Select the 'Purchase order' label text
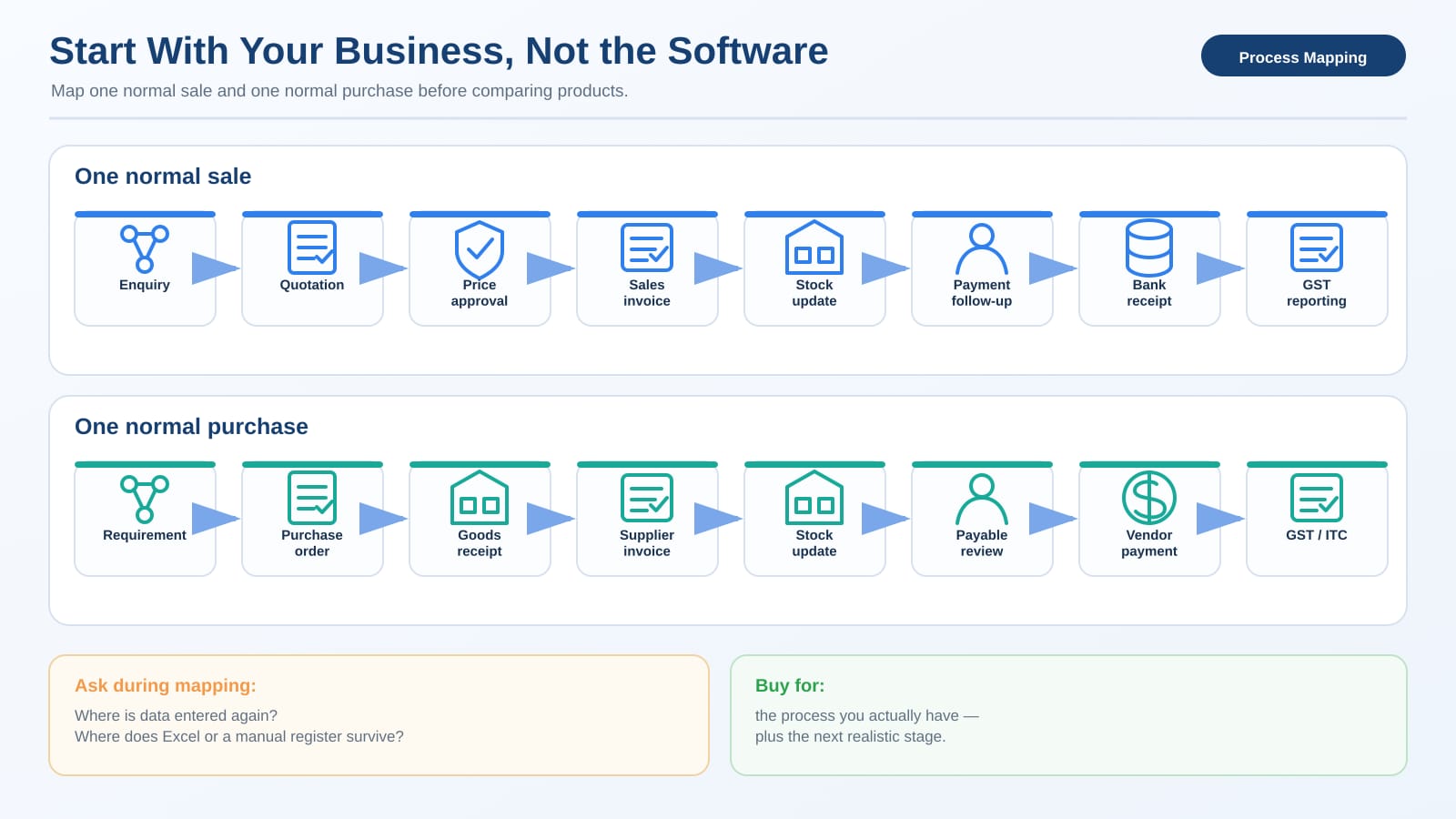Image resolution: width=1456 pixels, height=819 pixels. (312, 543)
